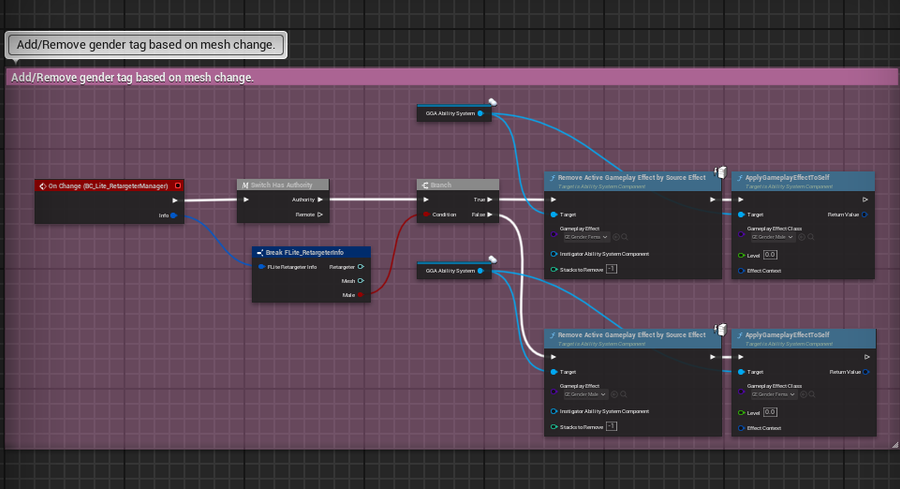Viewport: 900px width, 489px height.
Task: Click the lower GGA Ability System variable output pin
Action: coord(481,271)
